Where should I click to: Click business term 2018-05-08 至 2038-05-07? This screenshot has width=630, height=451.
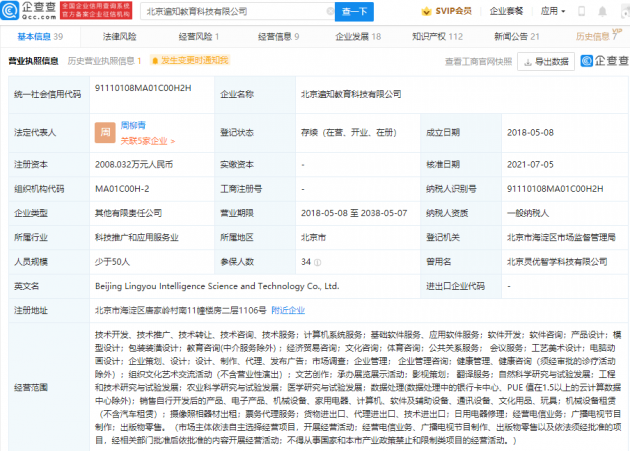(x=354, y=213)
